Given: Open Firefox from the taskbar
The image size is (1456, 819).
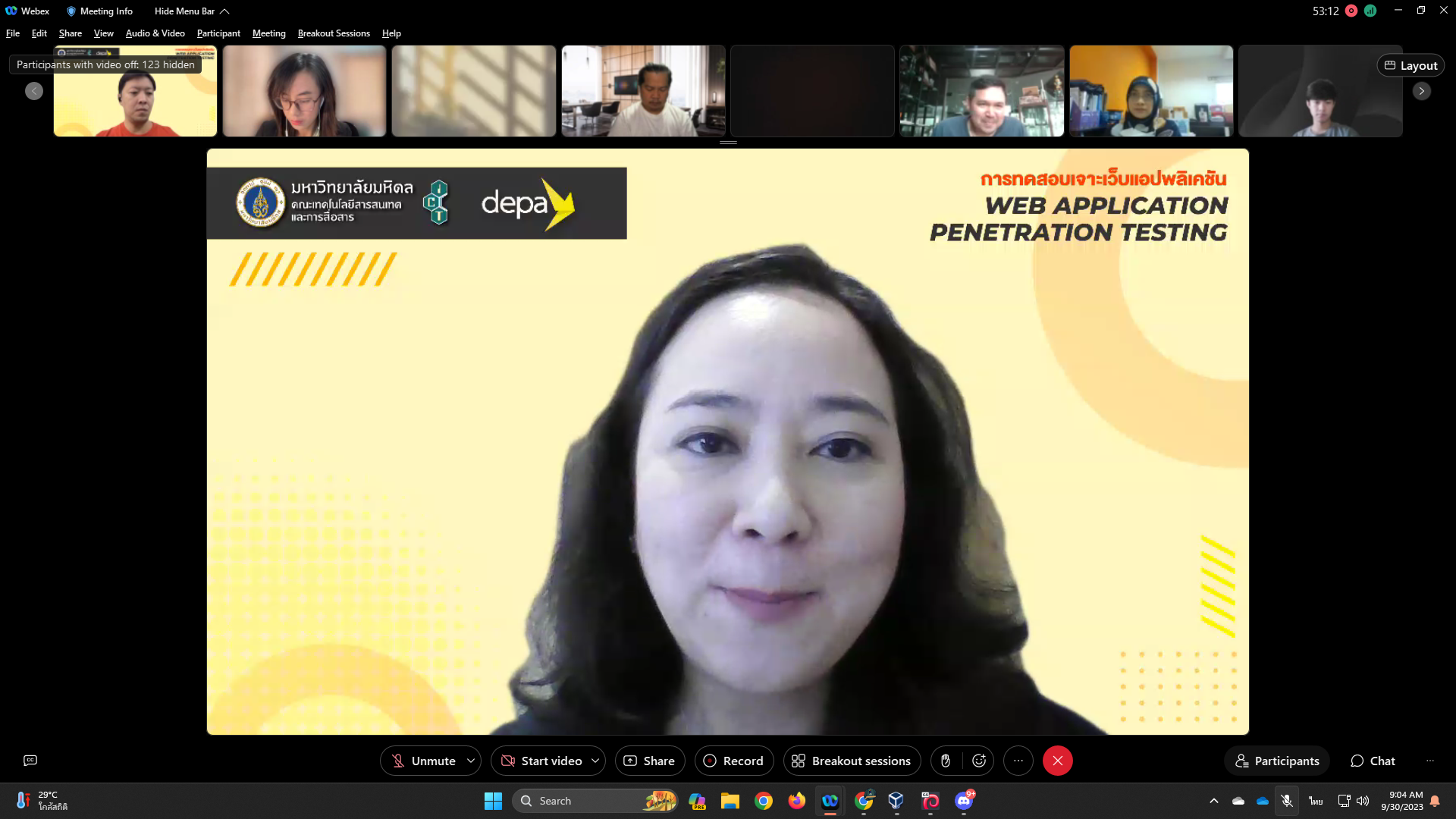Looking at the screenshot, I should pos(796,801).
